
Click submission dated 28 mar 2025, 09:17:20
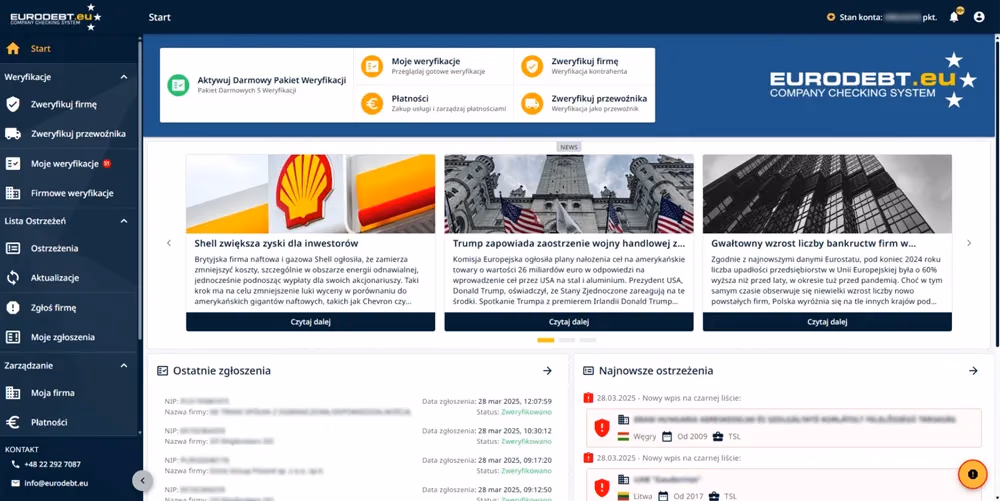tap(358, 465)
